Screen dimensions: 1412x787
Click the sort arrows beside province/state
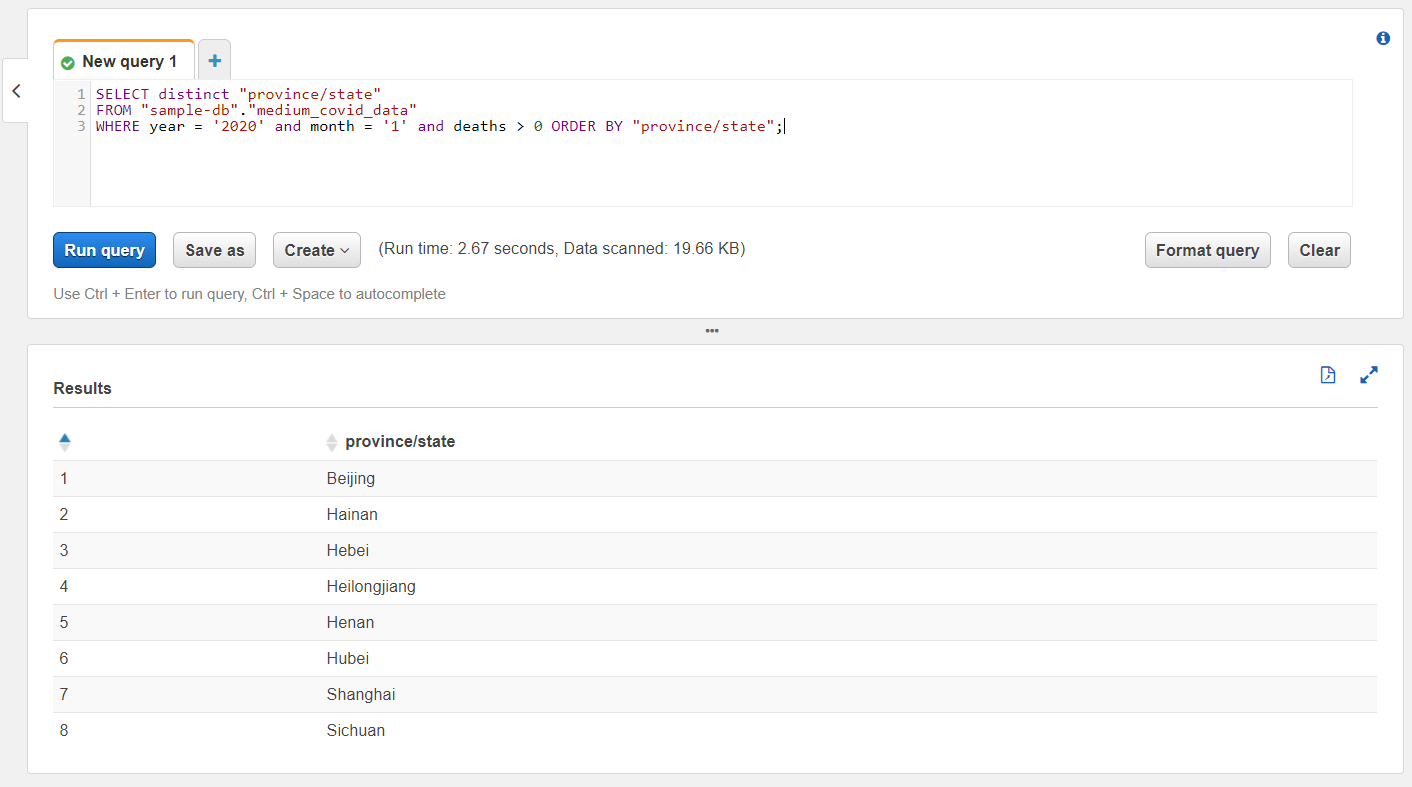tap(332, 441)
